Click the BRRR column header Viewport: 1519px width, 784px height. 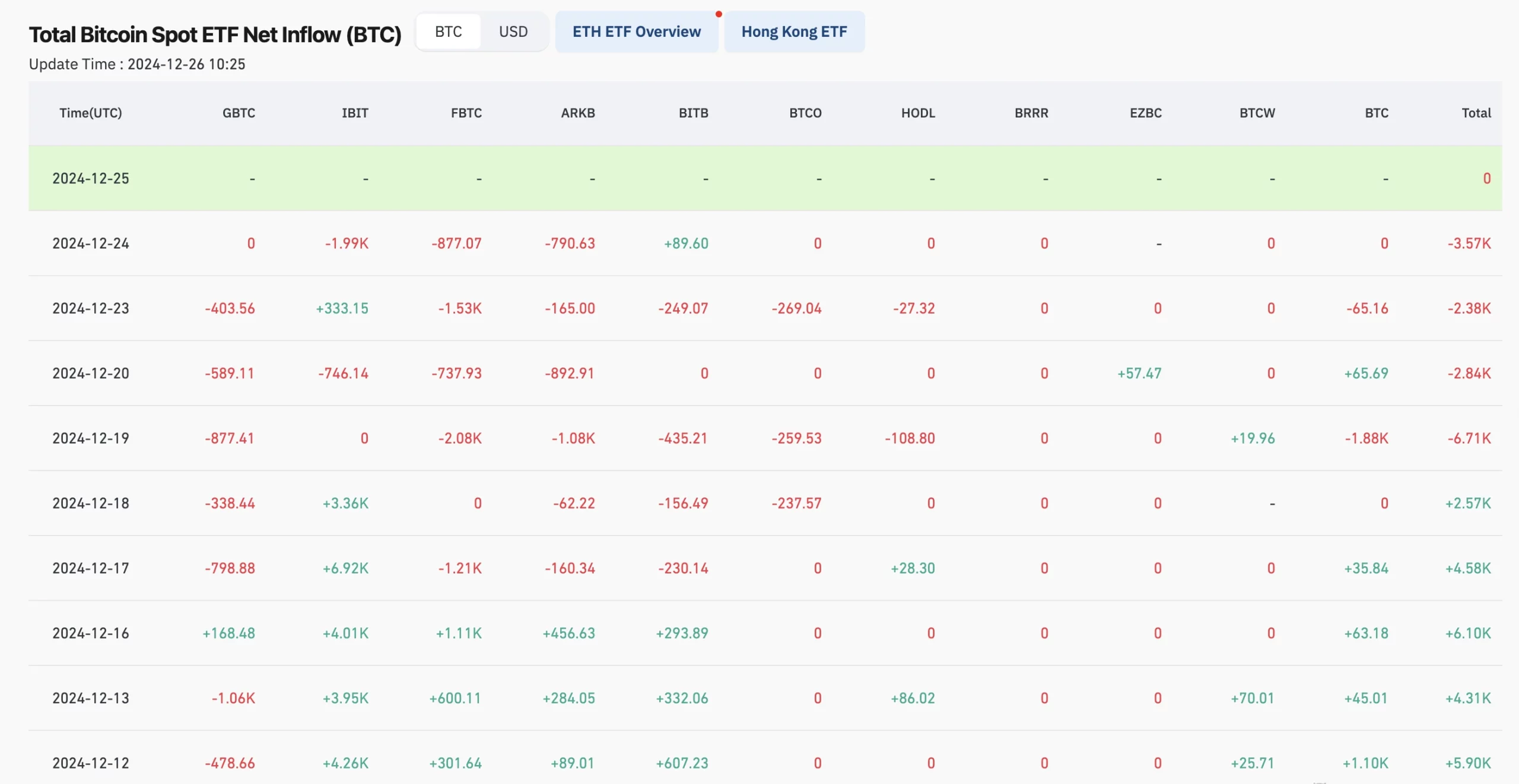[1031, 113]
